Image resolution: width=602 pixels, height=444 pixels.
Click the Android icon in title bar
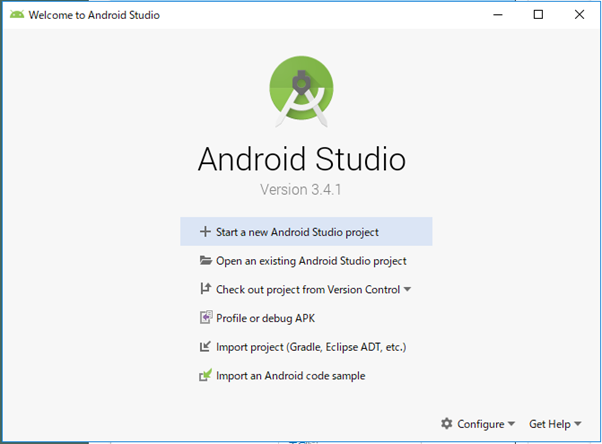(x=17, y=15)
